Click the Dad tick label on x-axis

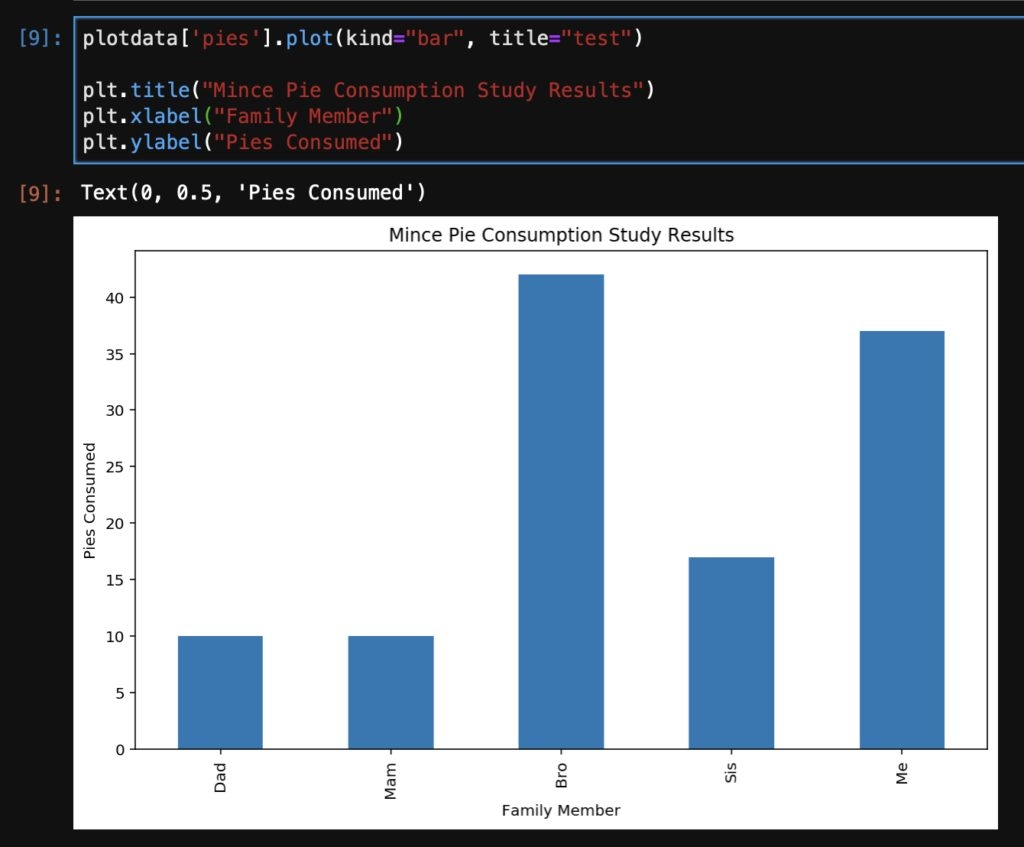[x=220, y=776]
